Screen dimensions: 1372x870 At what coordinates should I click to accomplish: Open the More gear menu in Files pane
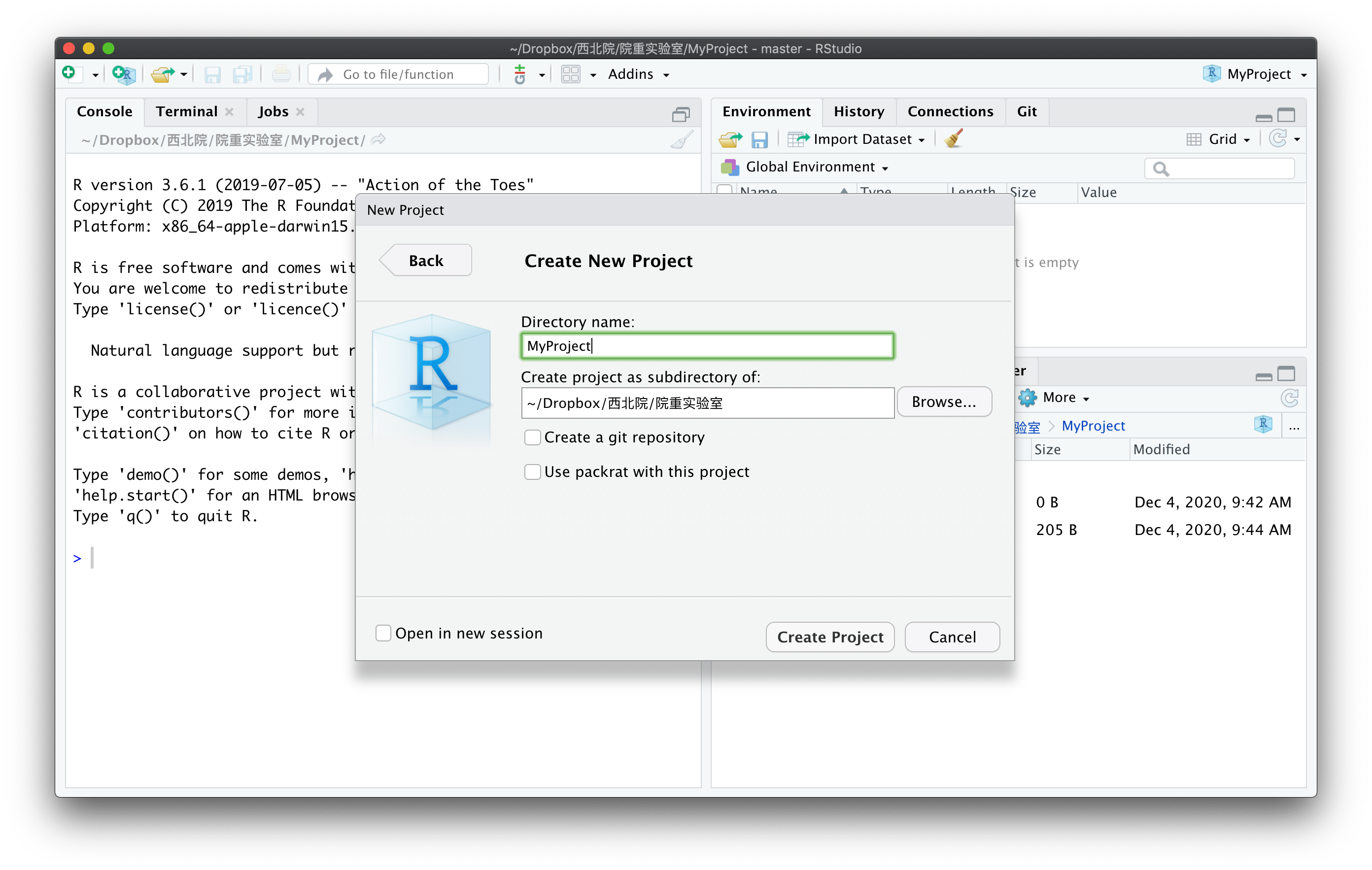click(1054, 398)
